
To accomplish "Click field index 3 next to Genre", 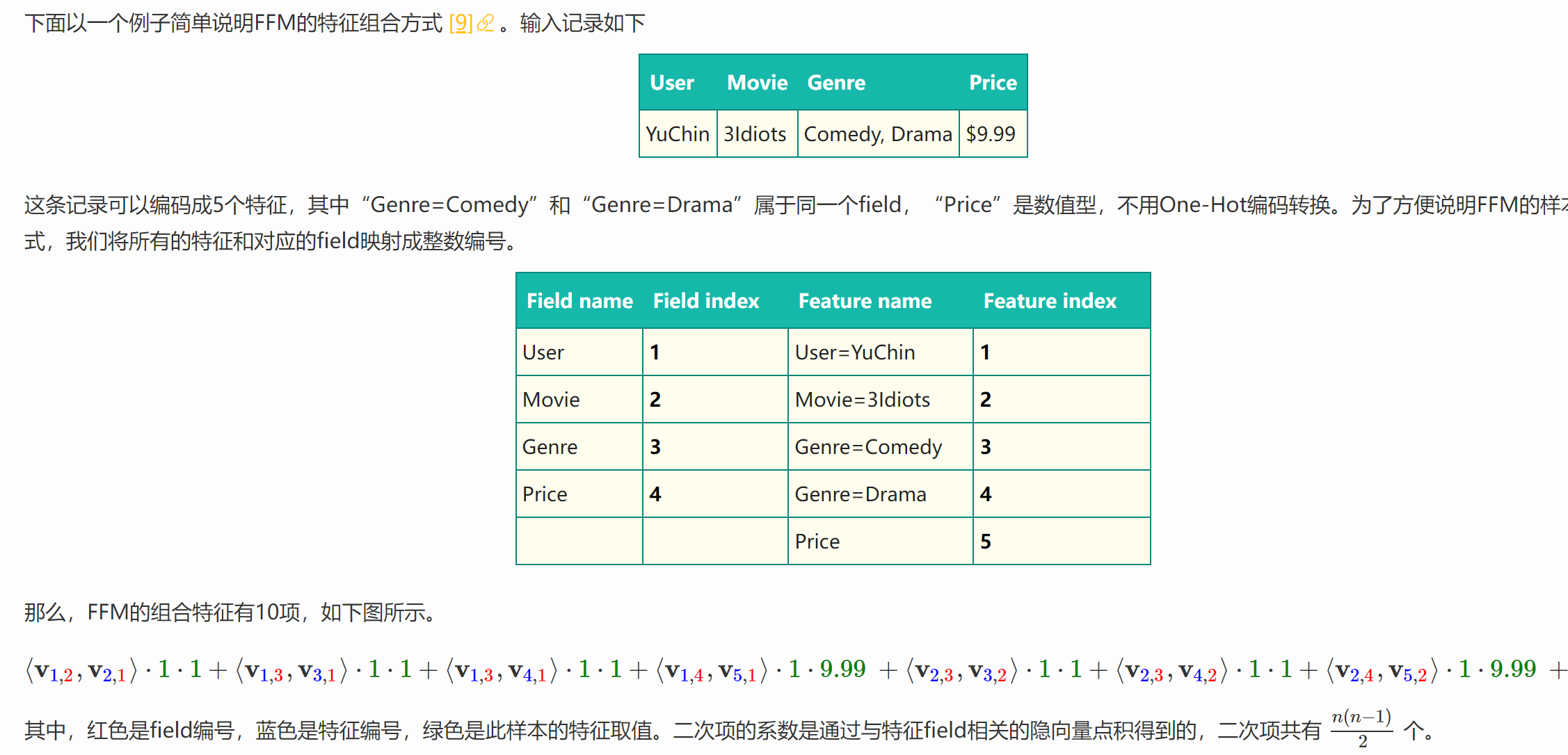I will point(715,446).
